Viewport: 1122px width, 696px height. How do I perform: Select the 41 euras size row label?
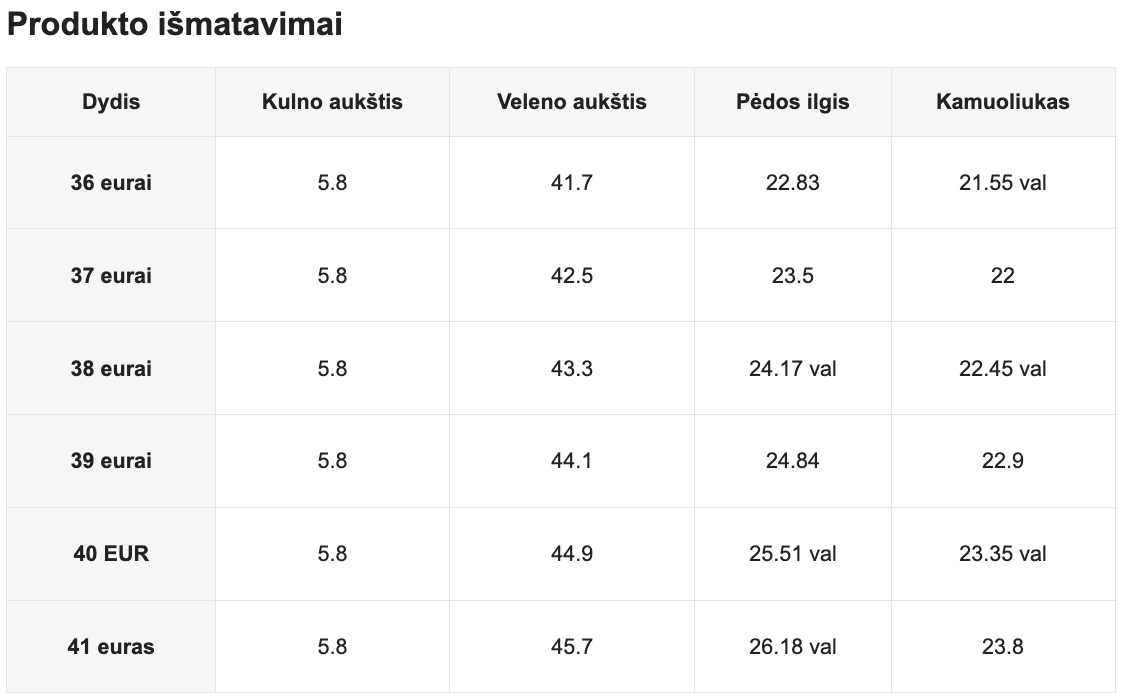point(111,647)
